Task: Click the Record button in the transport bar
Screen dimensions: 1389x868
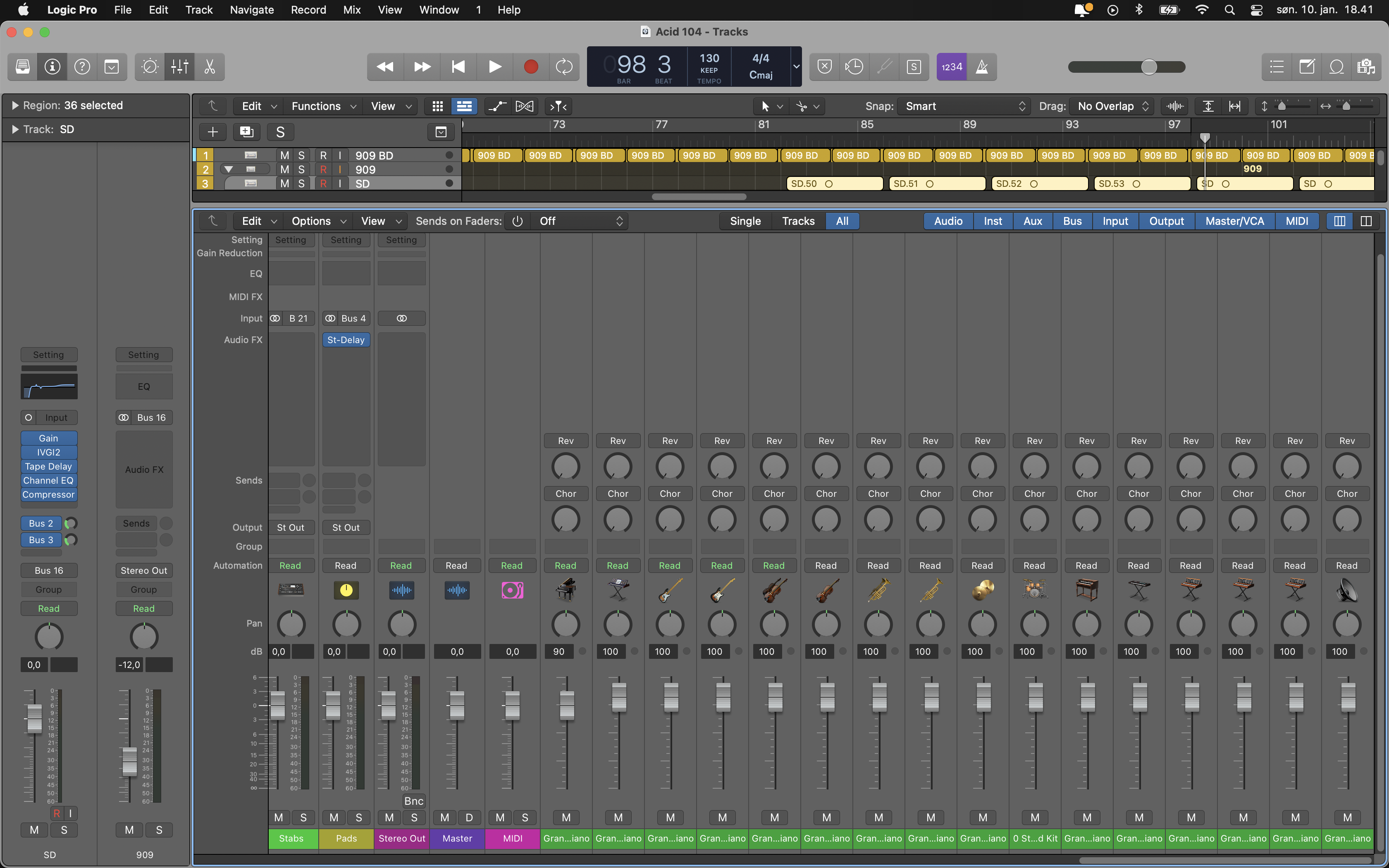Action: coord(530,67)
